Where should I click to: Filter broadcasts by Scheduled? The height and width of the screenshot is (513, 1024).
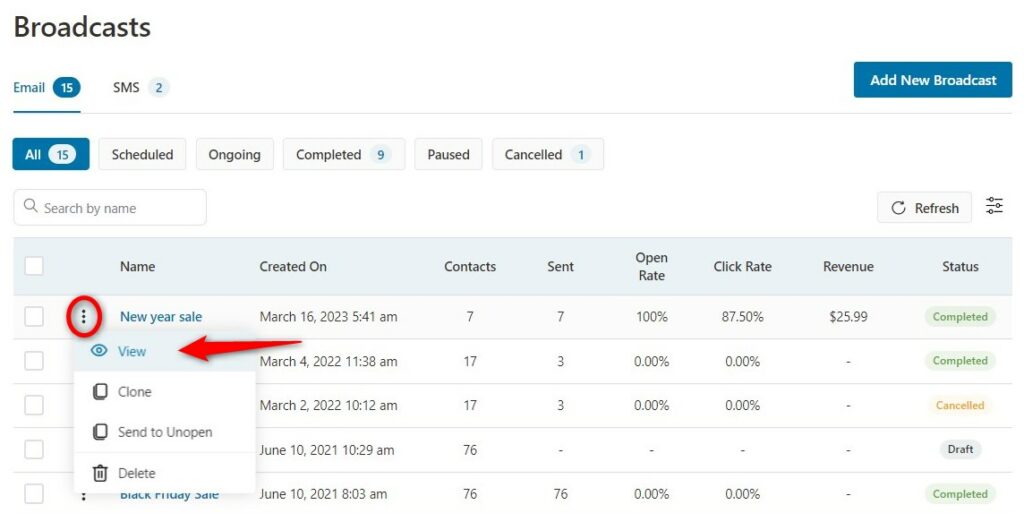(142, 155)
